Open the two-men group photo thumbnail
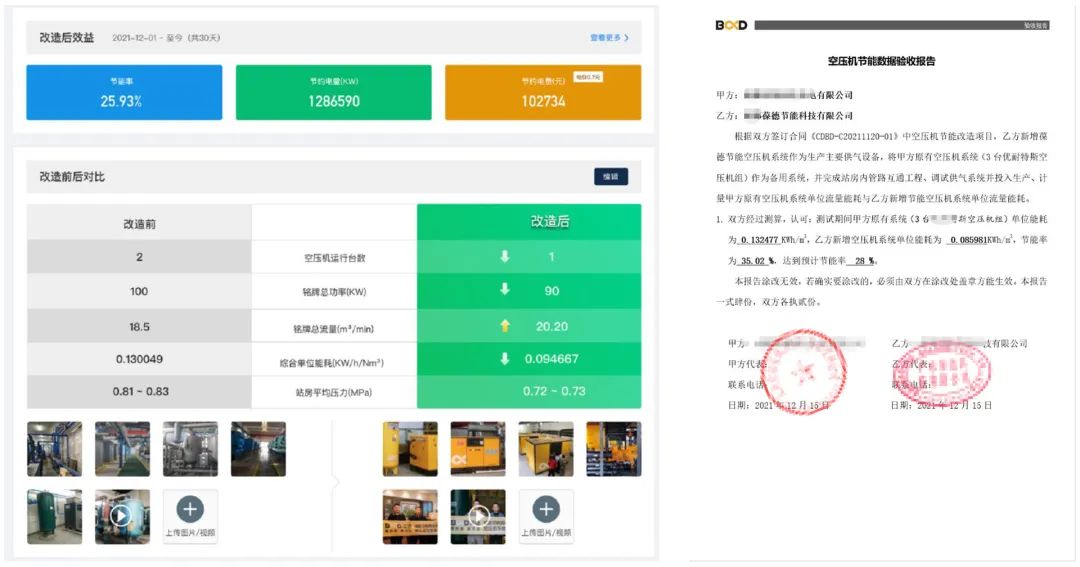 [x=410, y=516]
